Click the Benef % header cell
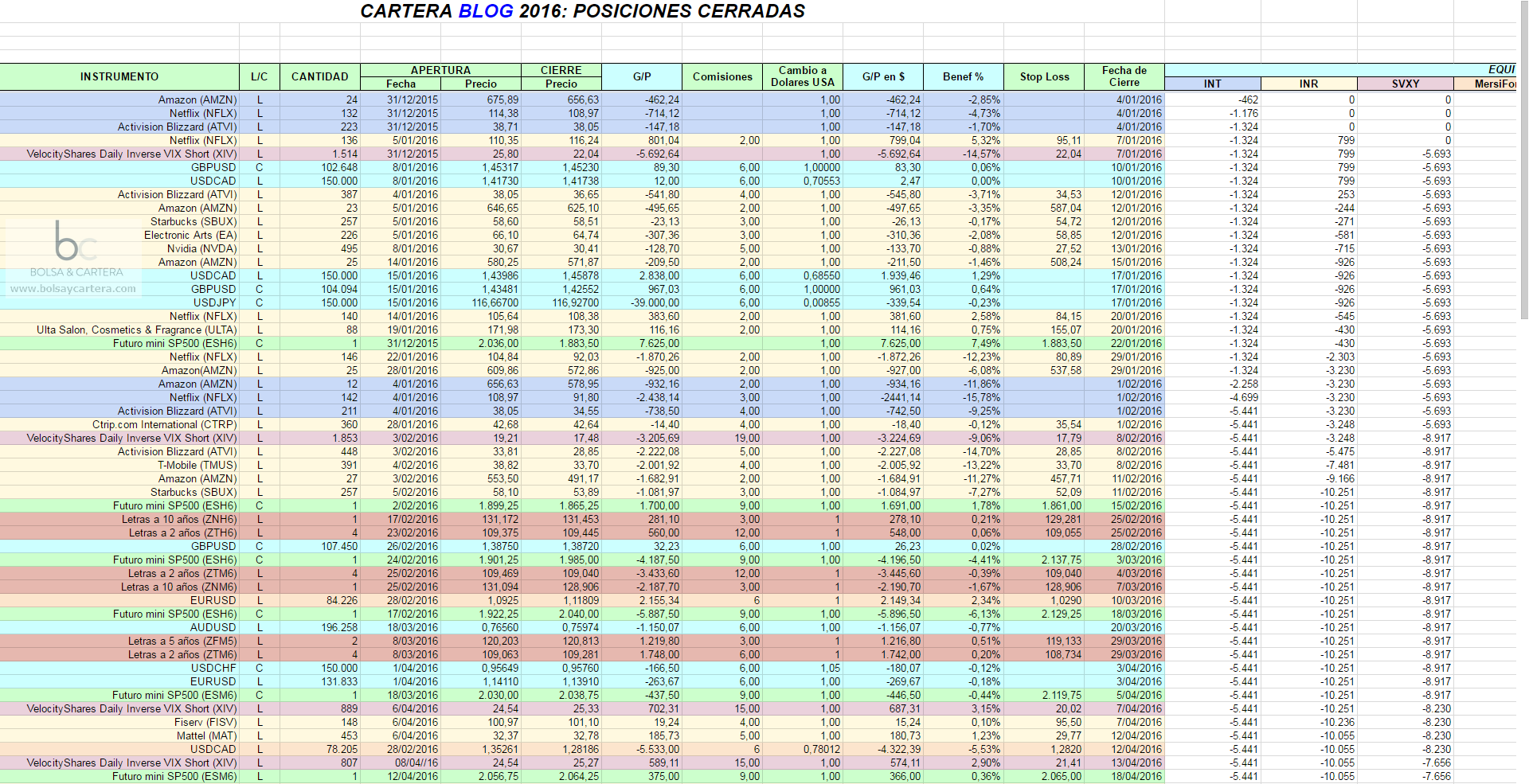 pyautogui.click(x=964, y=76)
